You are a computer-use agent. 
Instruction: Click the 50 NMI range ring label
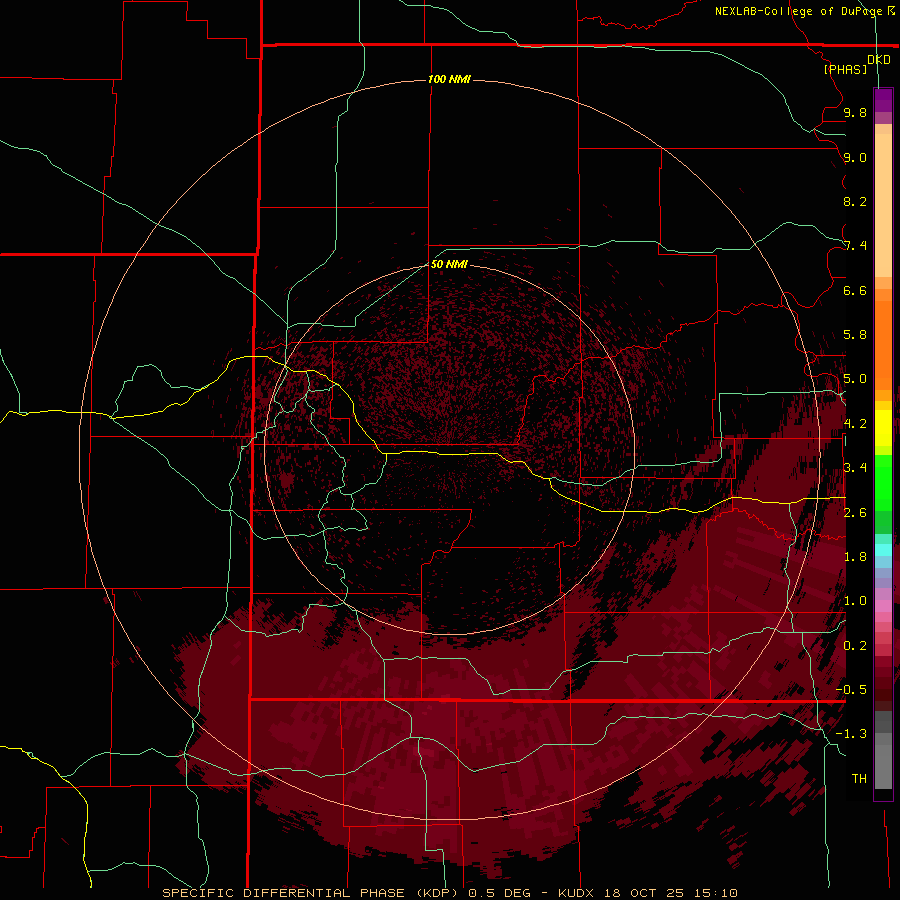click(449, 264)
